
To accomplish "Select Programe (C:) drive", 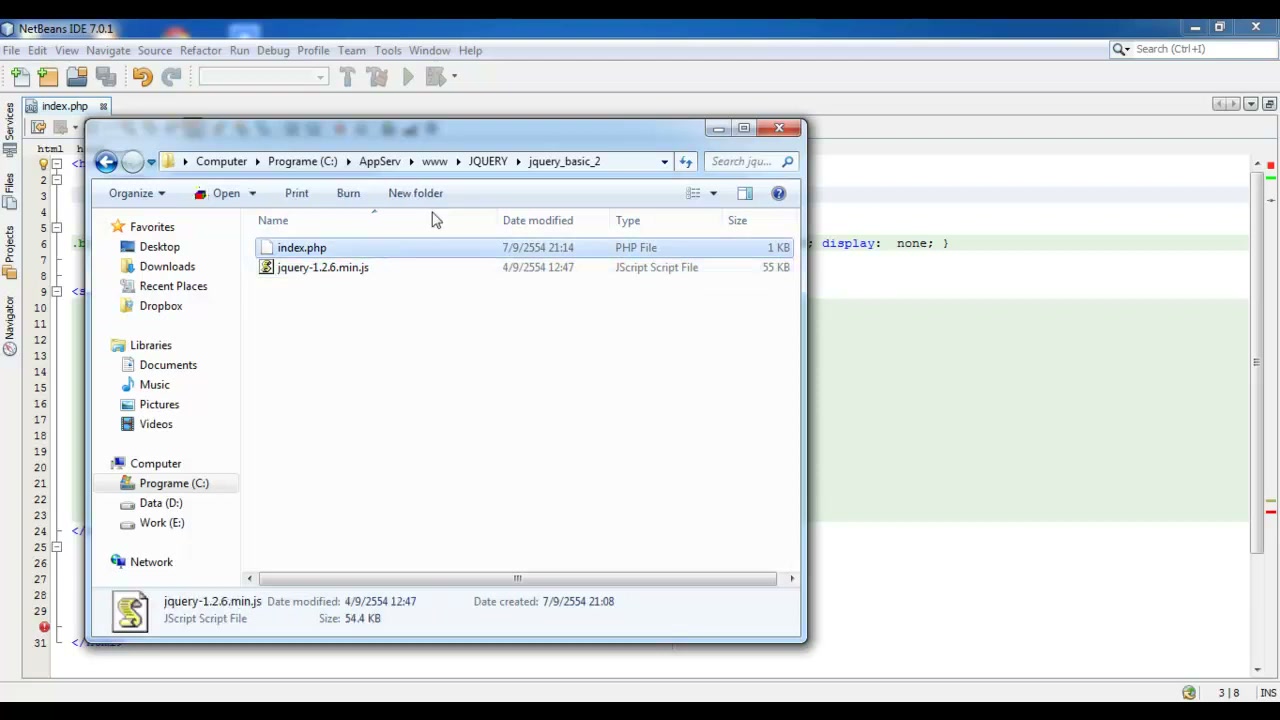I will [174, 483].
